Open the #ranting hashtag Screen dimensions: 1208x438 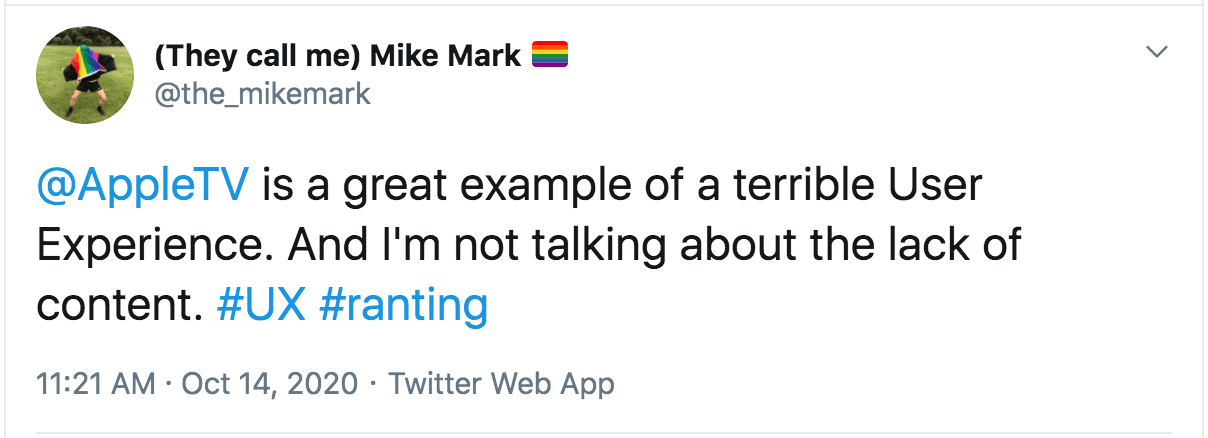tap(403, 305)
